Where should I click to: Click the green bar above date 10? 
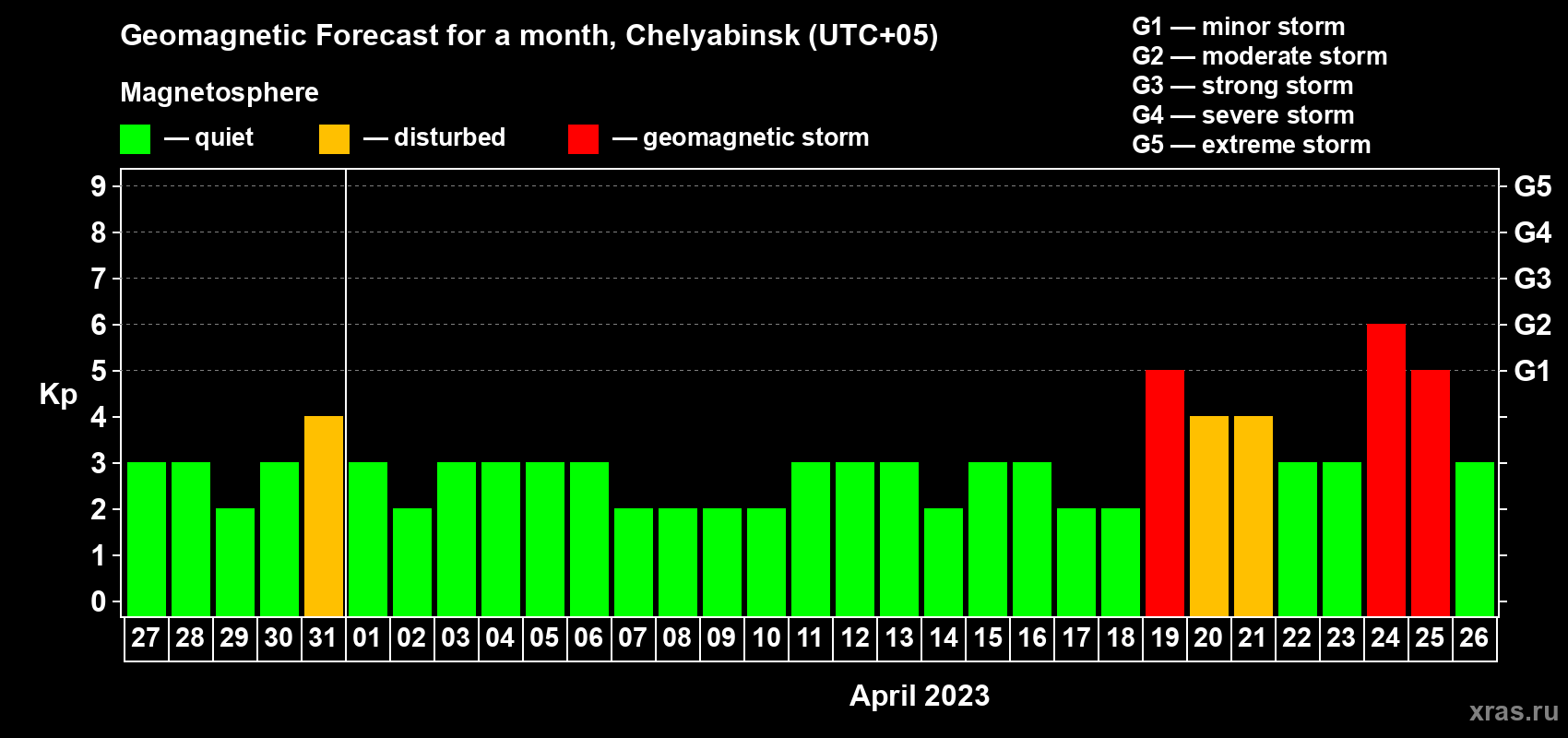tap(766, 563)
